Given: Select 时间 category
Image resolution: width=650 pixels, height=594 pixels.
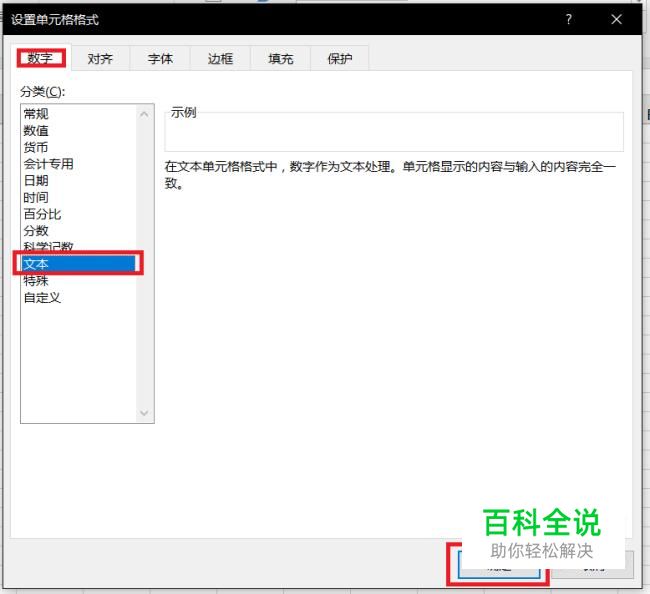Looking at the screenshot, I should tap(79, 197).
